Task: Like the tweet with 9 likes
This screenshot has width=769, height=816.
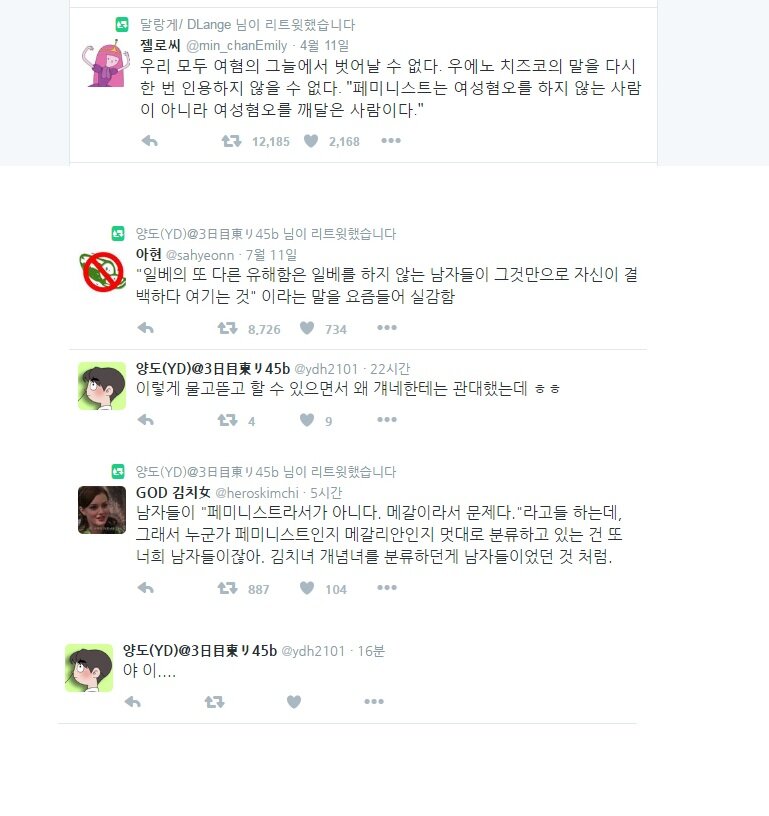Action: pyautogui.click(x=307, y=419)
